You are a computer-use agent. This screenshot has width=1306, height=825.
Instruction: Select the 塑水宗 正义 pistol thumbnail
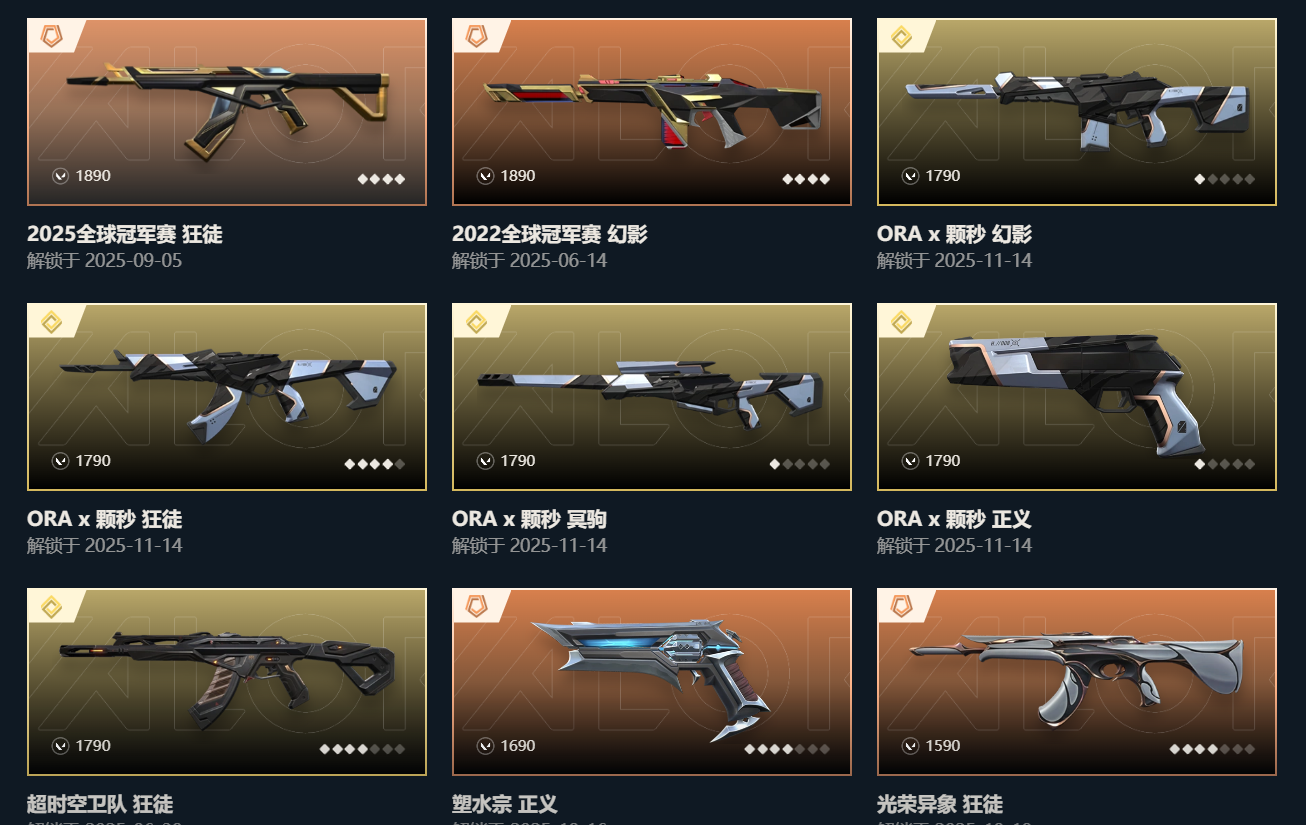point(652,682)
